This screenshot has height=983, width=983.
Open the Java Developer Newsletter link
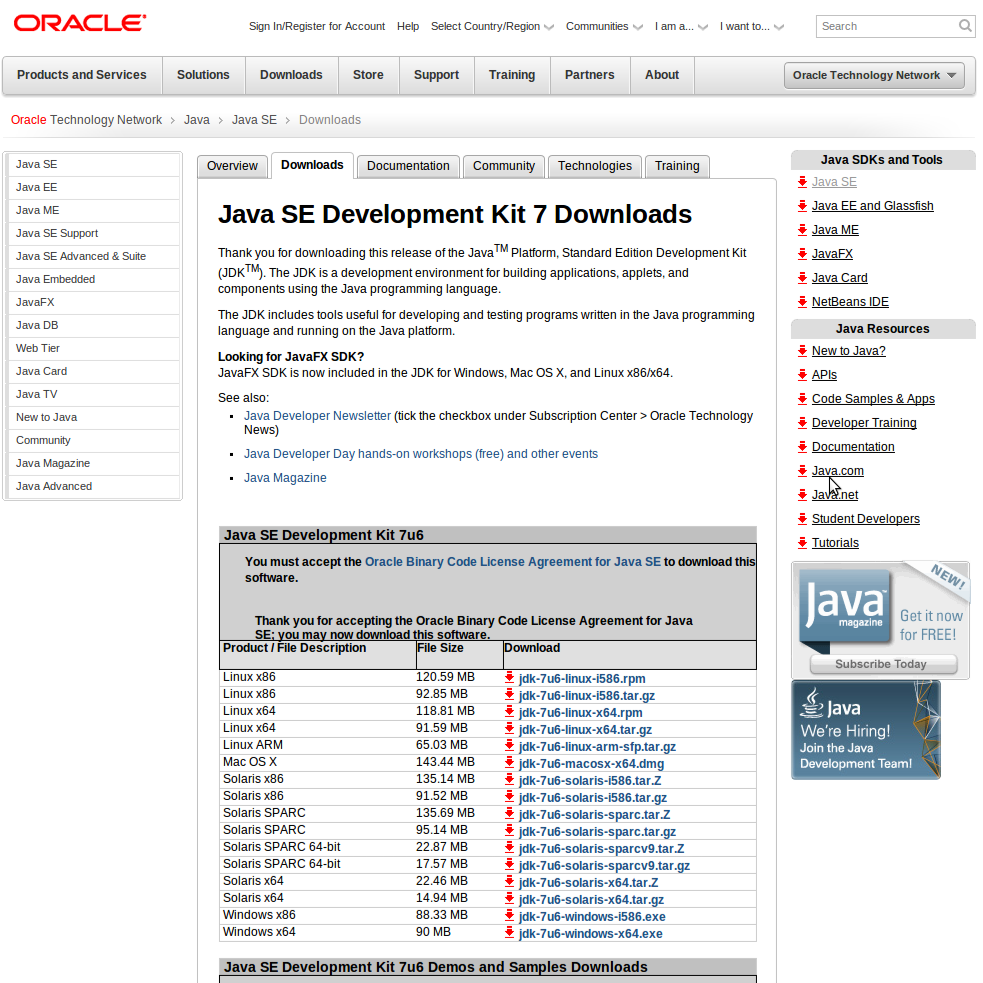(317, 416)
